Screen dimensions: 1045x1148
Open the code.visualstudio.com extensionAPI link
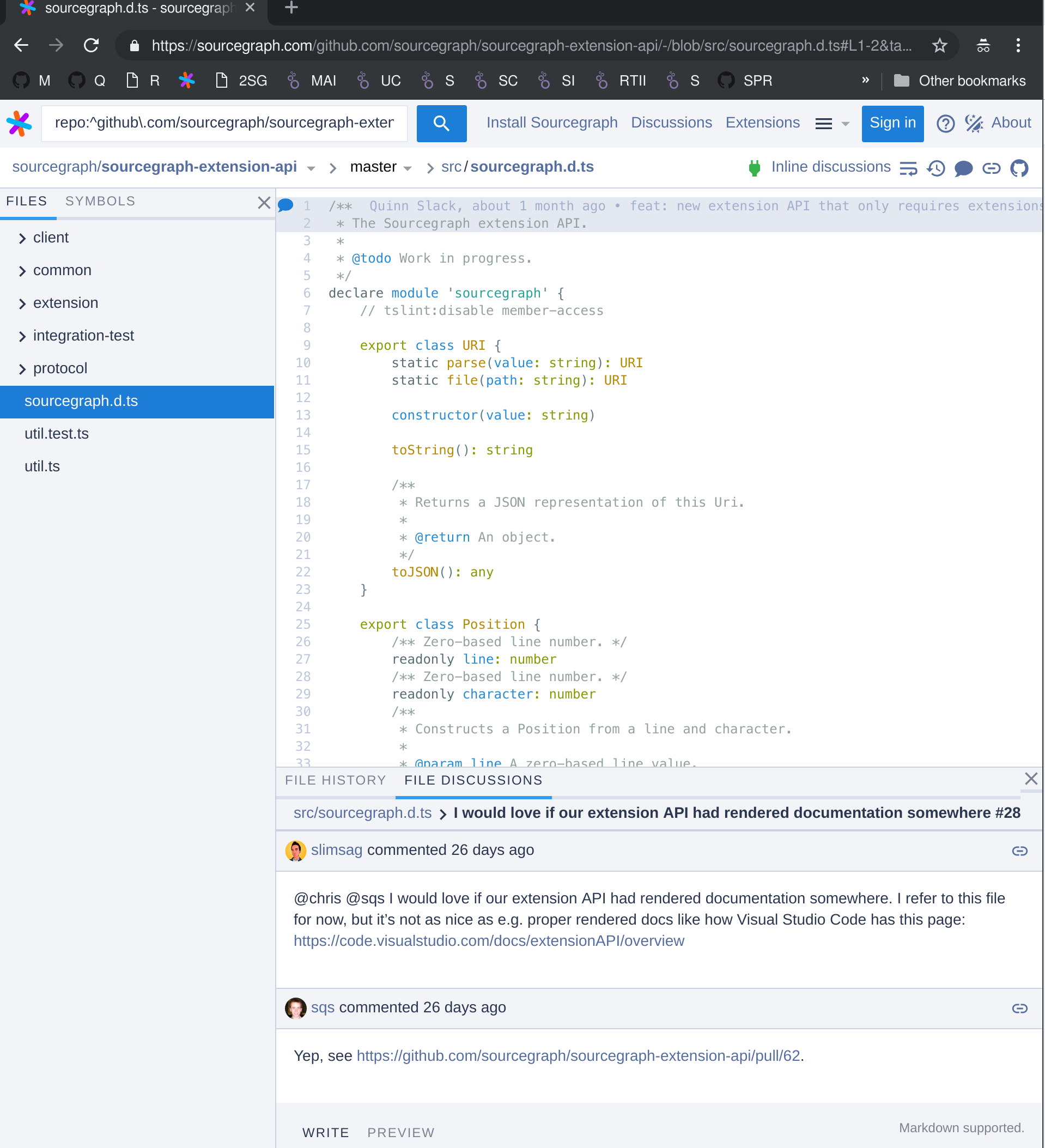pyautogui.click(x=489, y=941)
